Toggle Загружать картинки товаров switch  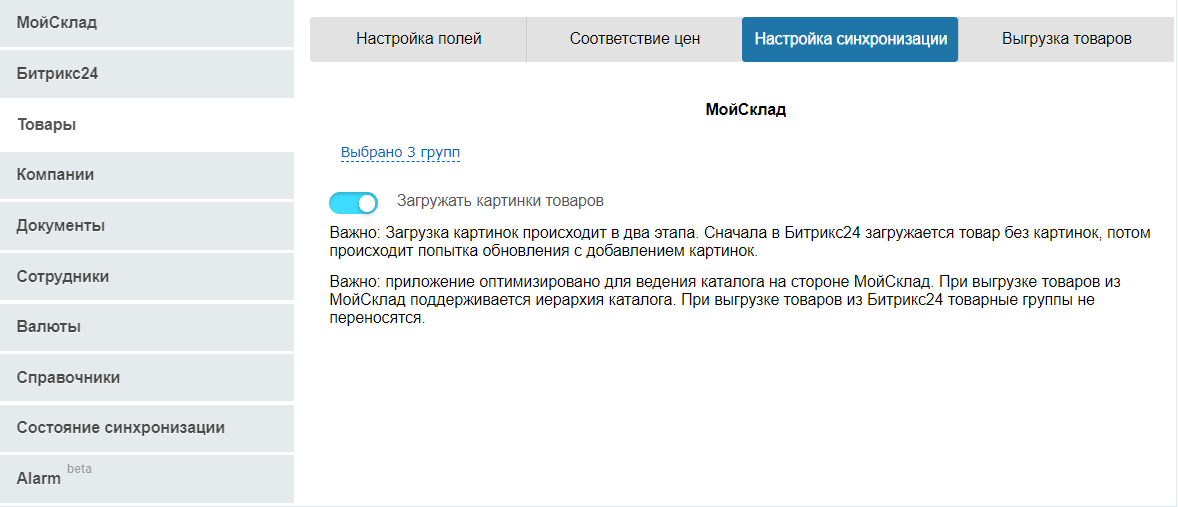(x=353, y=203)
